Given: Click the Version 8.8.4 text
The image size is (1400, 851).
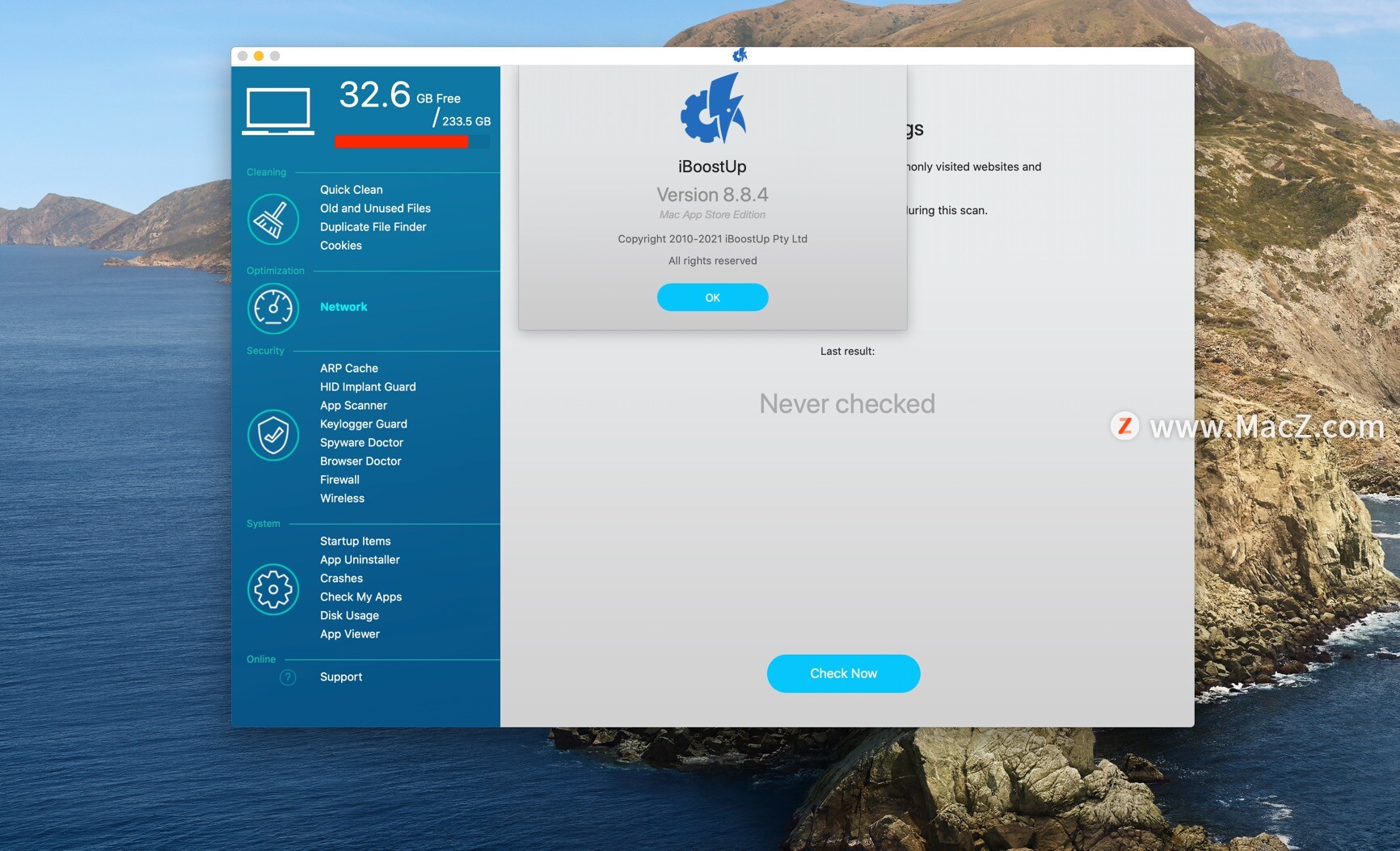Looking at the screenshot, I should coord(712,195).
